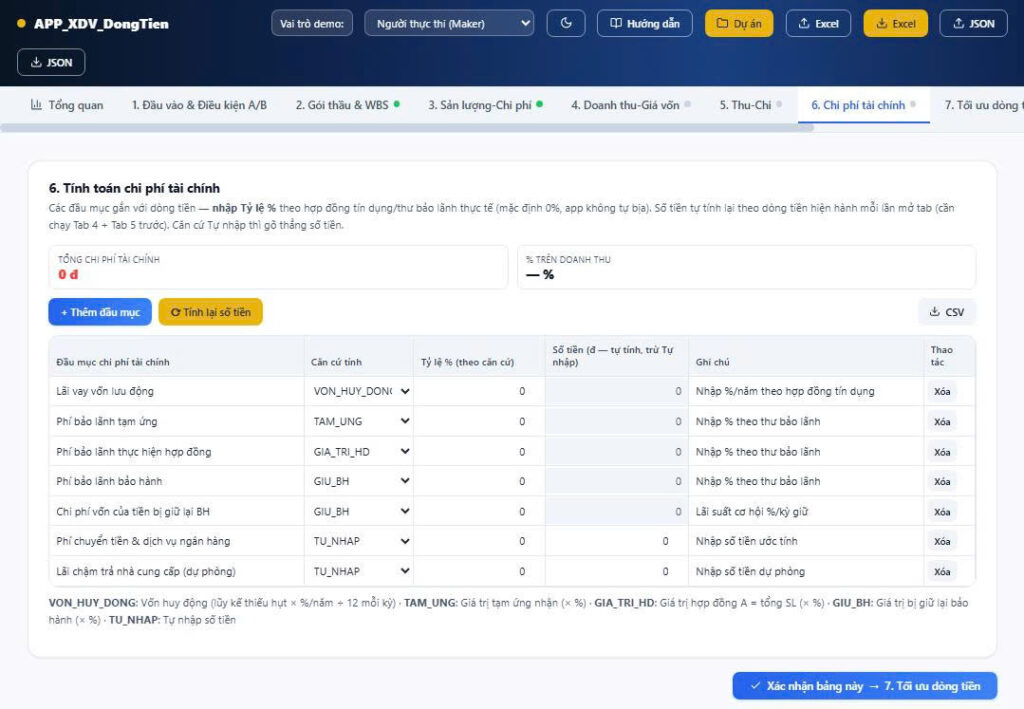This screenshot has width=1024, height=709.
Task: Focus the Tỷ lệ % field for Phí bảo lãnh thực hiện hợp đồng
Action: tap(479, 452)
